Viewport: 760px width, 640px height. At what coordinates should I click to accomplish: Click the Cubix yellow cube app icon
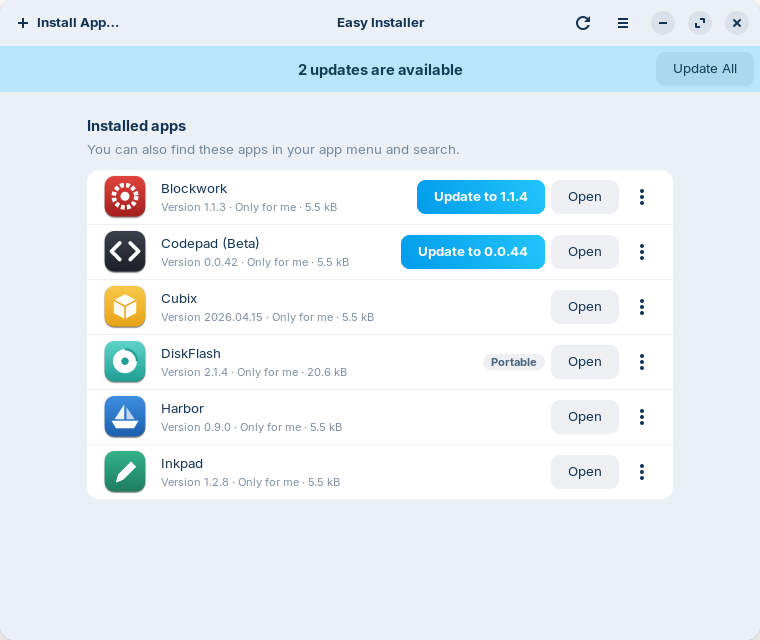pyautogui.click(x=125, y=307)
